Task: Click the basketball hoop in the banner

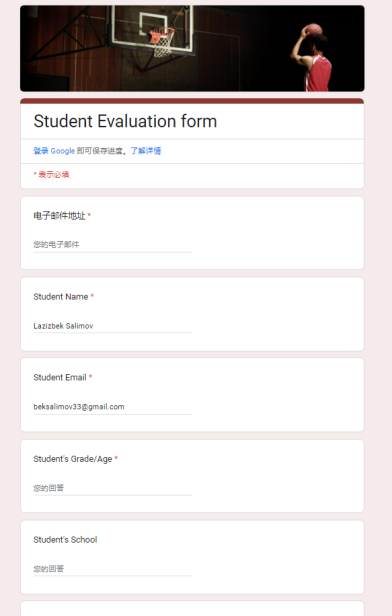Action: (x=162, y=40)
